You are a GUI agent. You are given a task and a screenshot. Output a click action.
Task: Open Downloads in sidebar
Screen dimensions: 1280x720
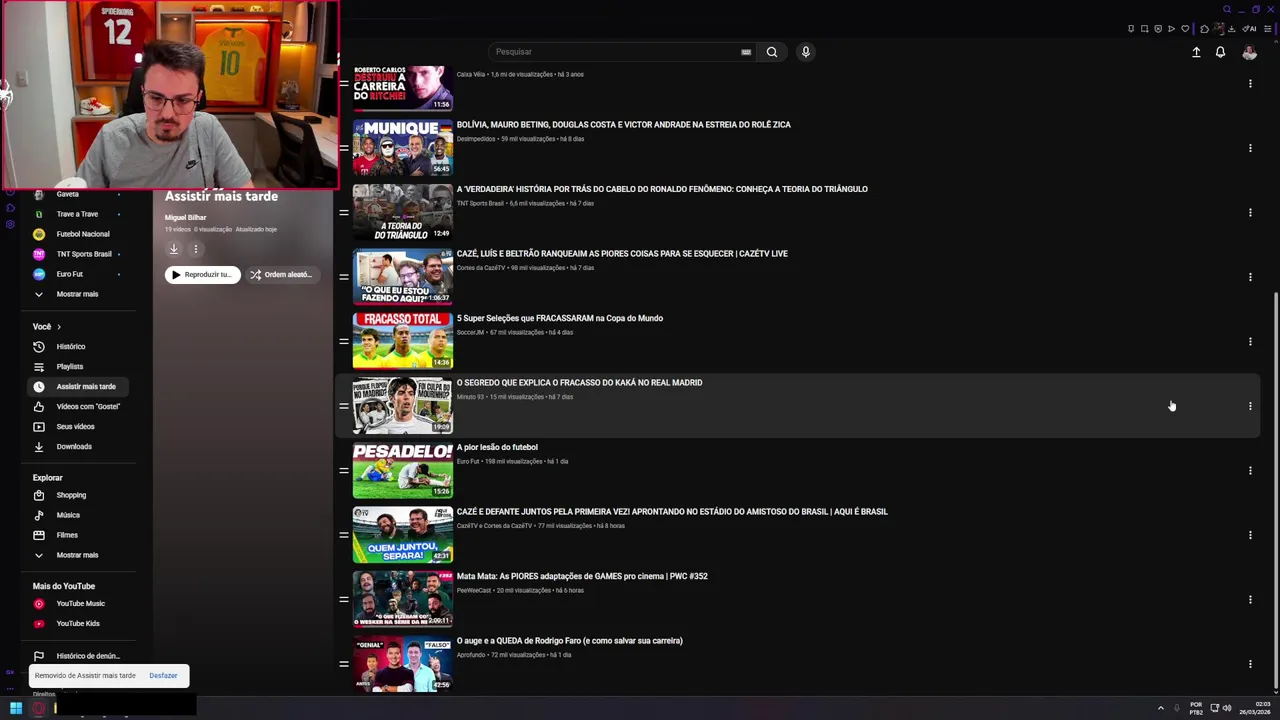[x=74, y=447]
